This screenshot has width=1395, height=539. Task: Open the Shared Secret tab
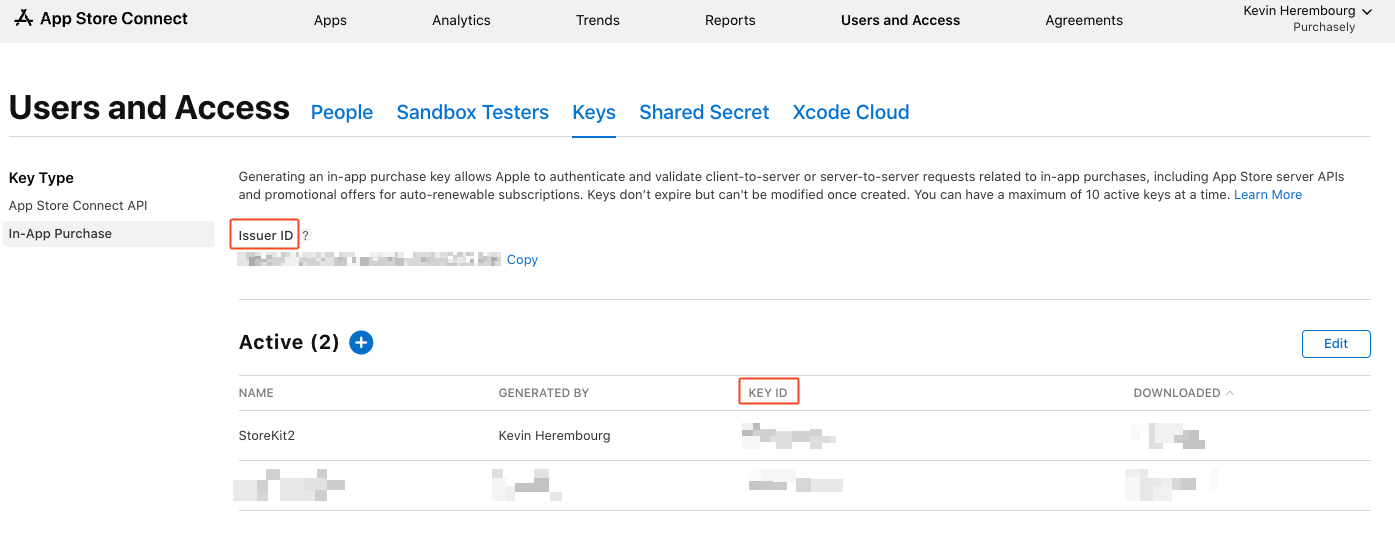pos(704,113)
